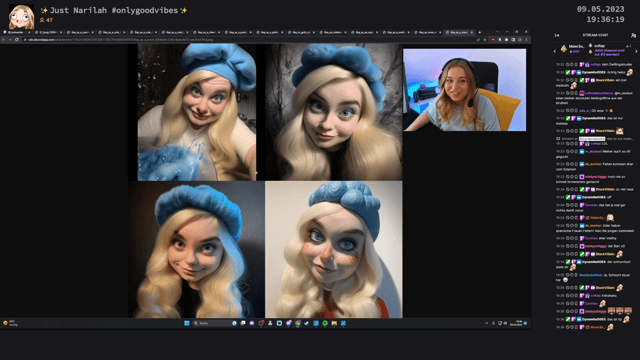Click MustacheMoar username in chat
The image size is (640, 360).
591,275
